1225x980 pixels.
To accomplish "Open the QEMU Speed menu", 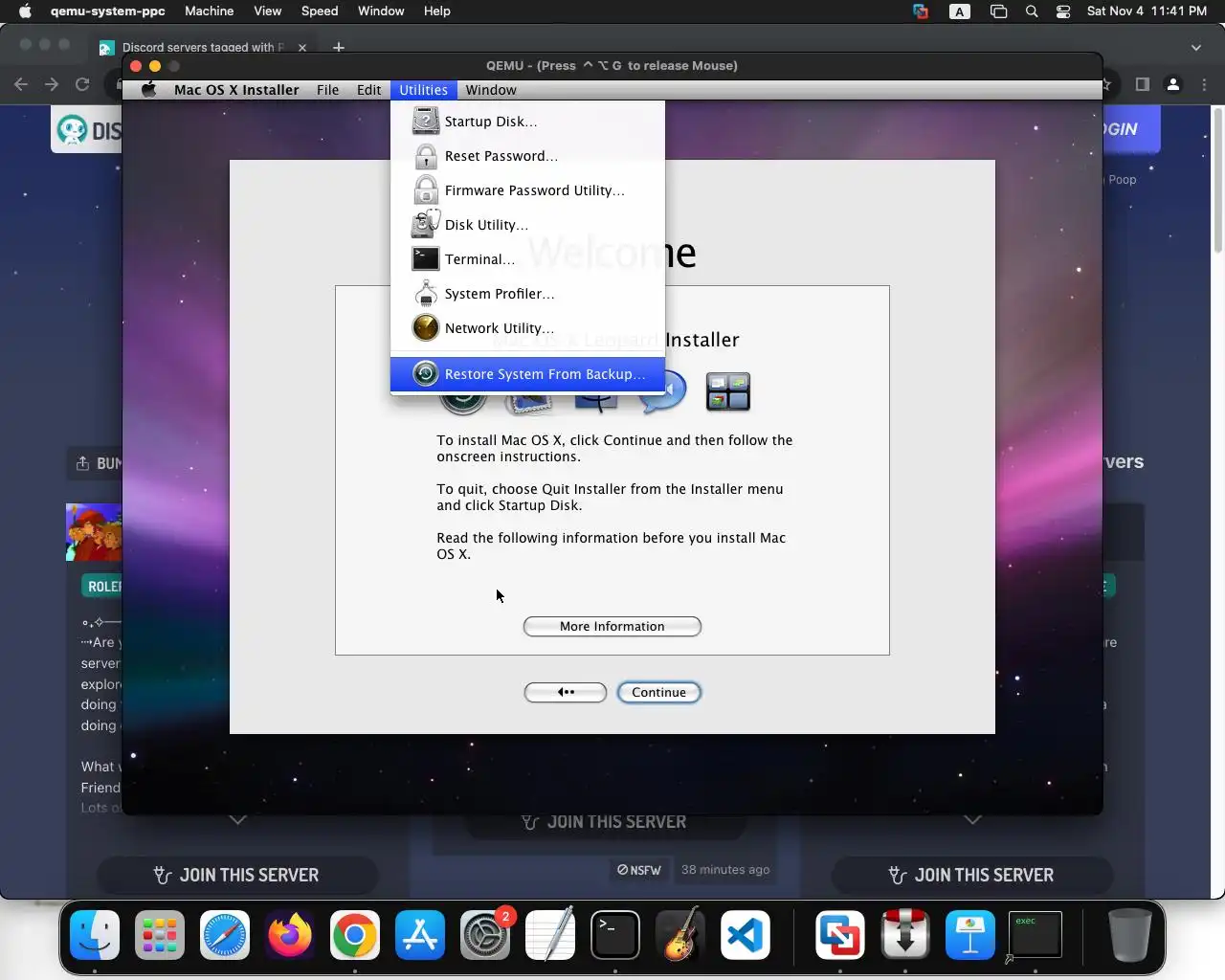I will [x=320, y=11].
